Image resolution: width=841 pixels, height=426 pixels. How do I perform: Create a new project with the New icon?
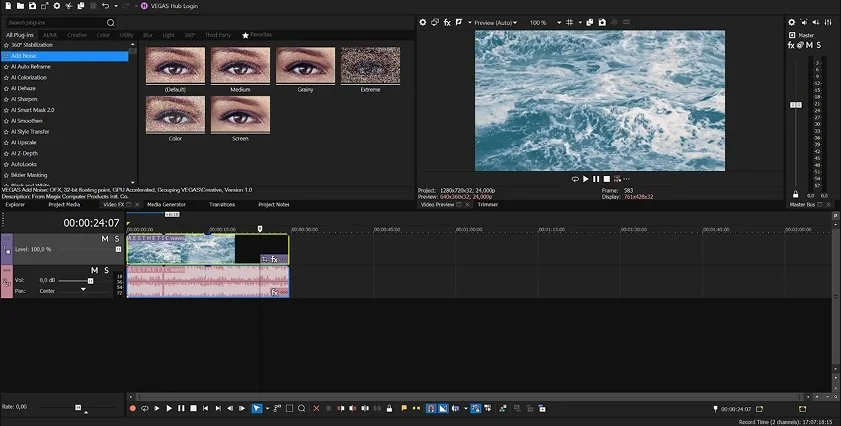9,6
